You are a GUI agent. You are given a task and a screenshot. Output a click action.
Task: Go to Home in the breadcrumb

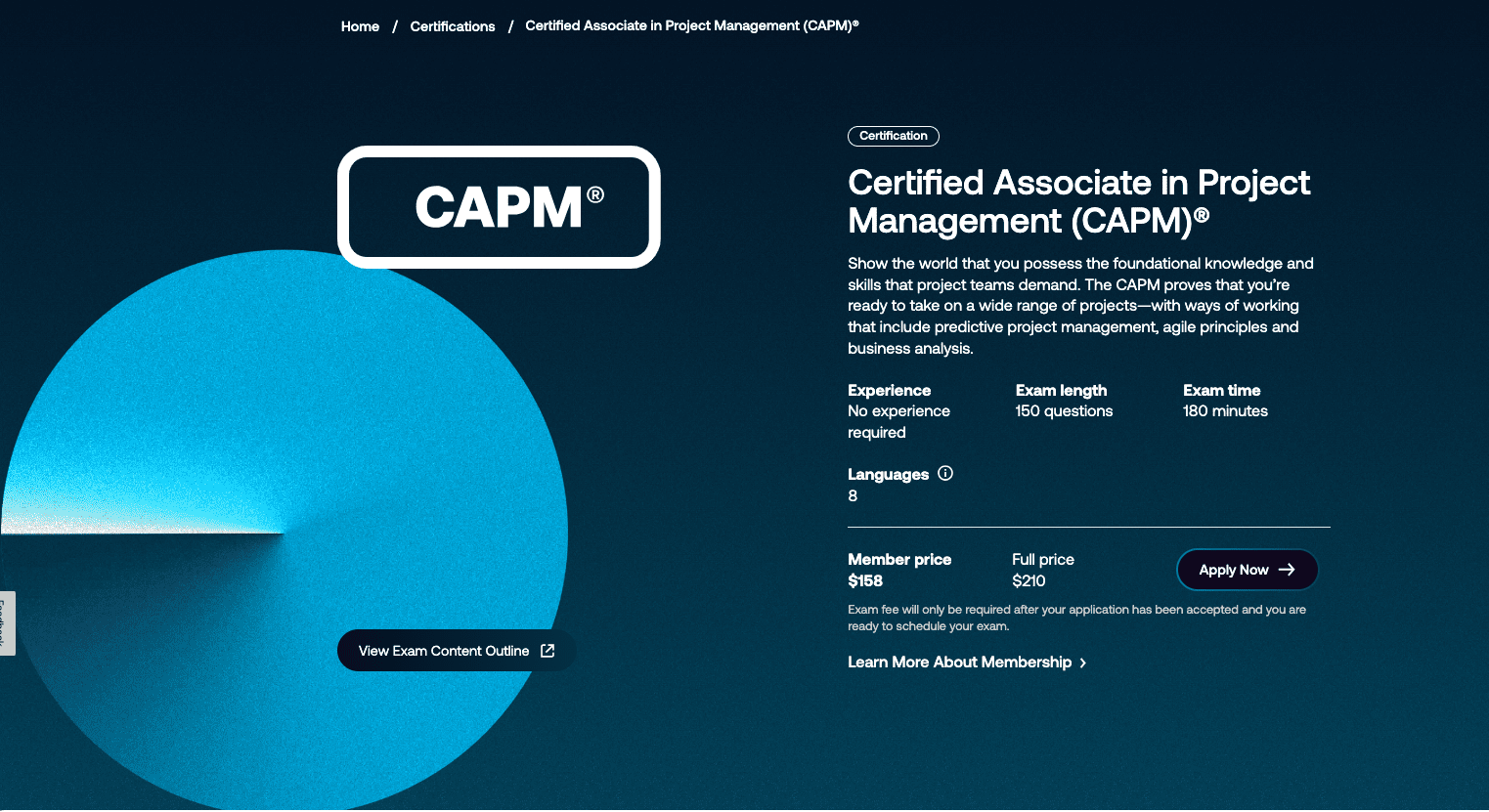tap(360, 26)
